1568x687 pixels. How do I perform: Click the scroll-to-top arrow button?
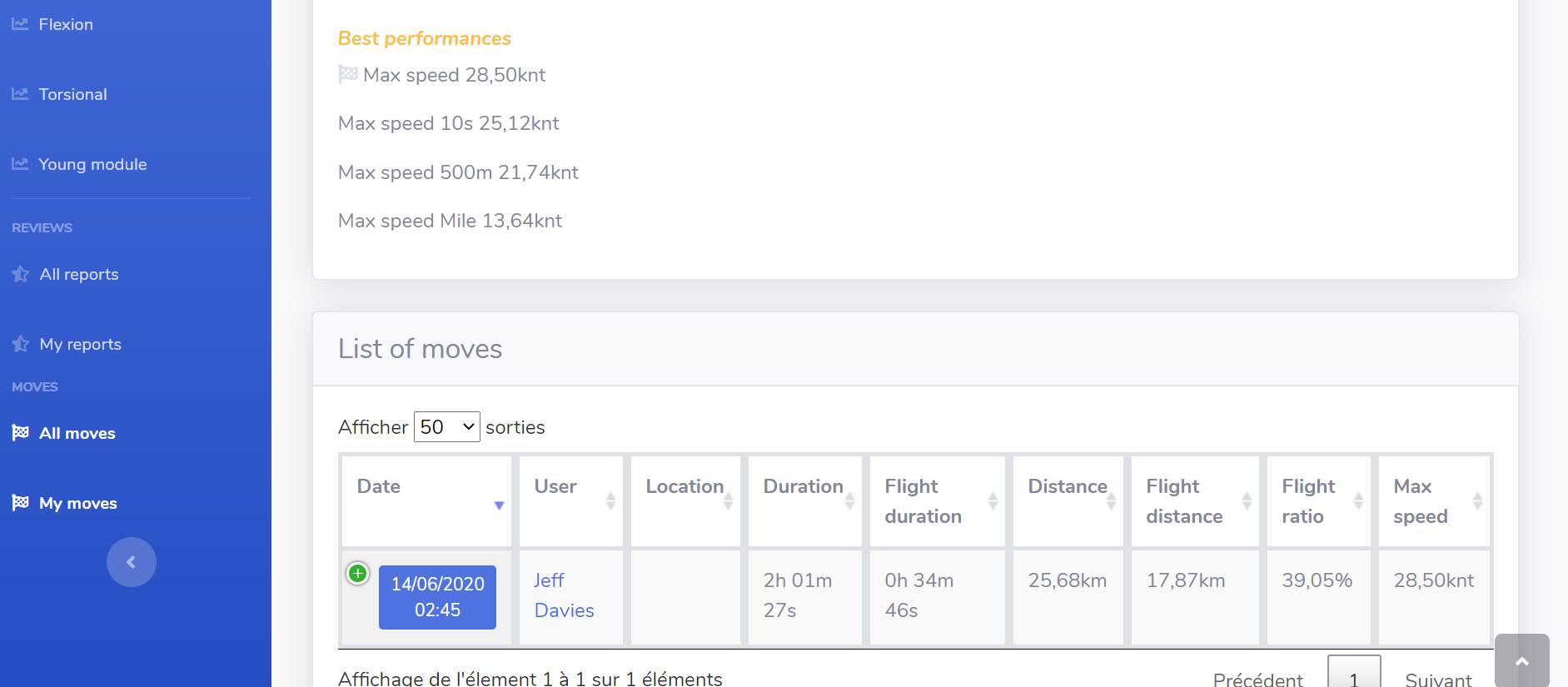1521,661
